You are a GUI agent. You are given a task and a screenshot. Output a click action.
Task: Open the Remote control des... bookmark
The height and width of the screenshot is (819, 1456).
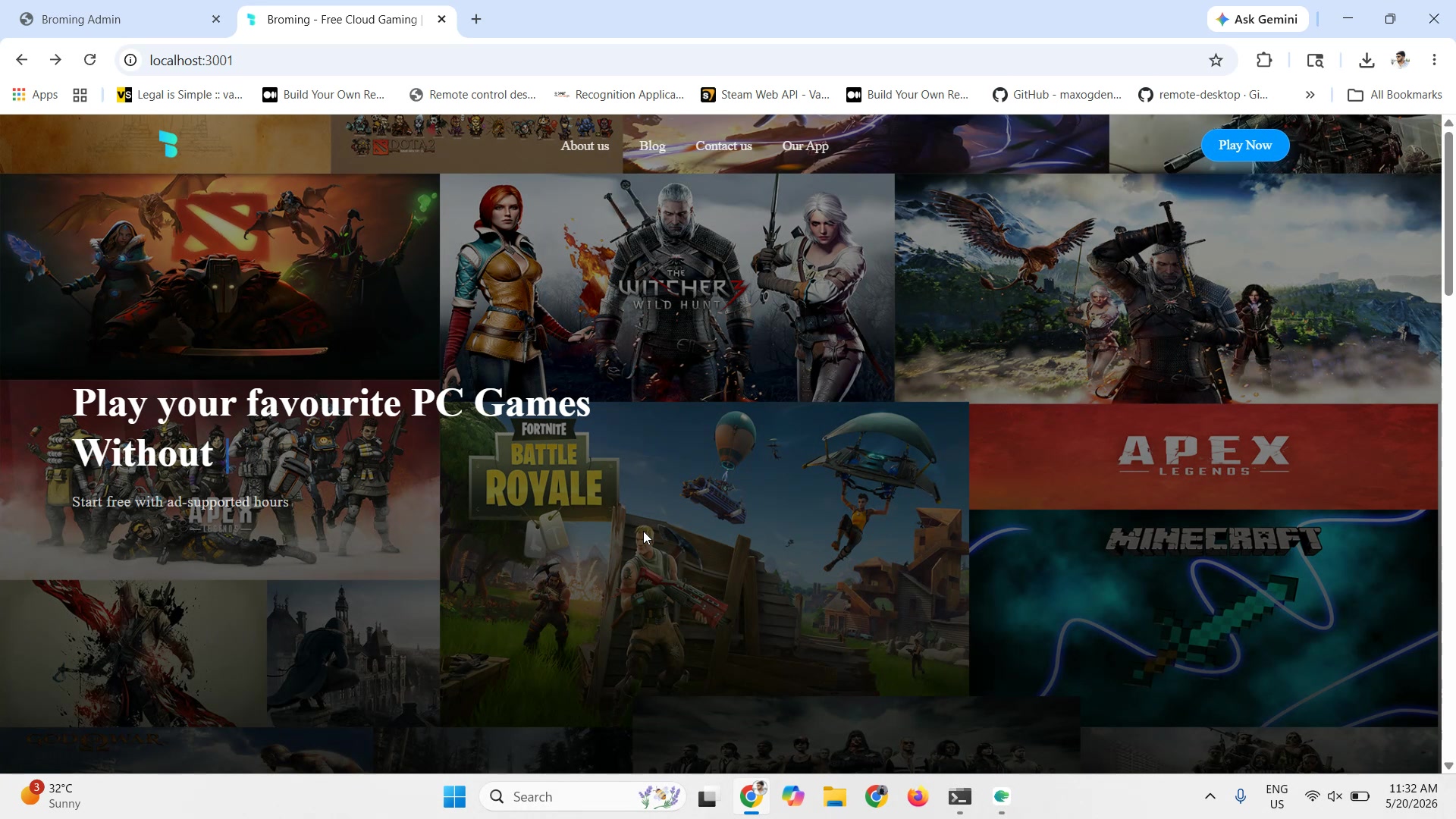click(x=472, y=95)
